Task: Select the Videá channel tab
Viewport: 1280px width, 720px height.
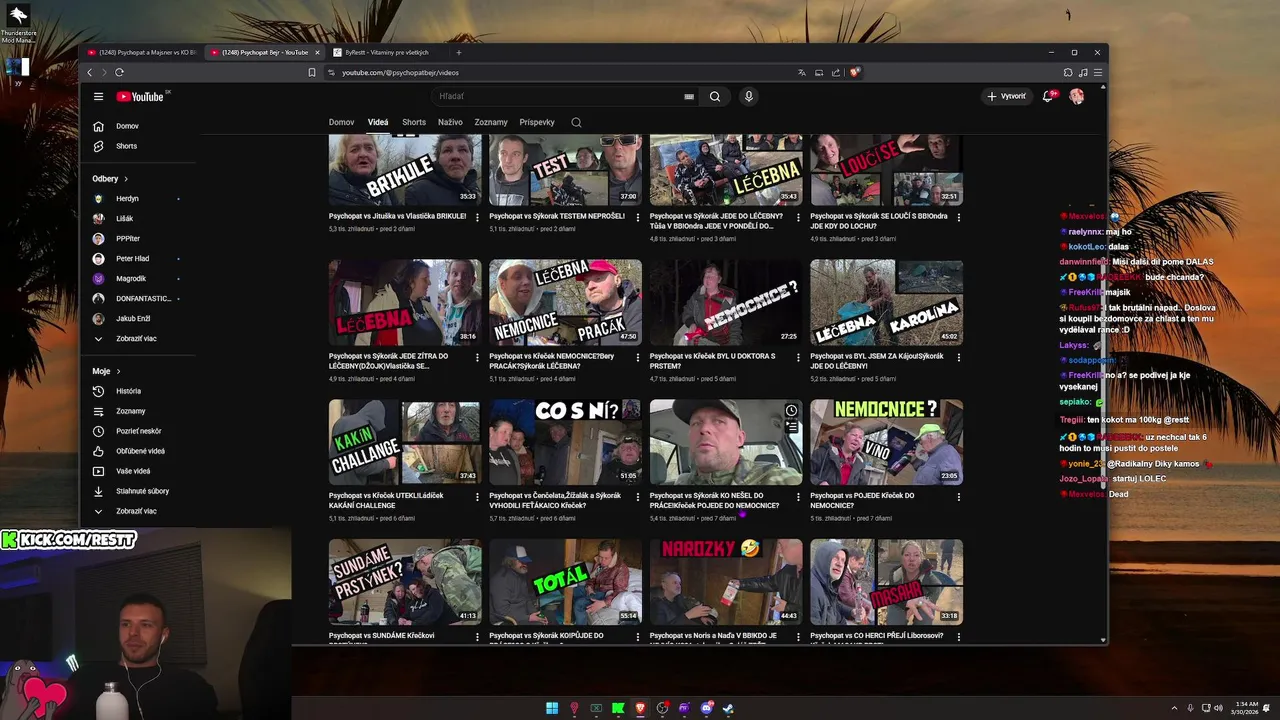Action: [x=378, y=122]
